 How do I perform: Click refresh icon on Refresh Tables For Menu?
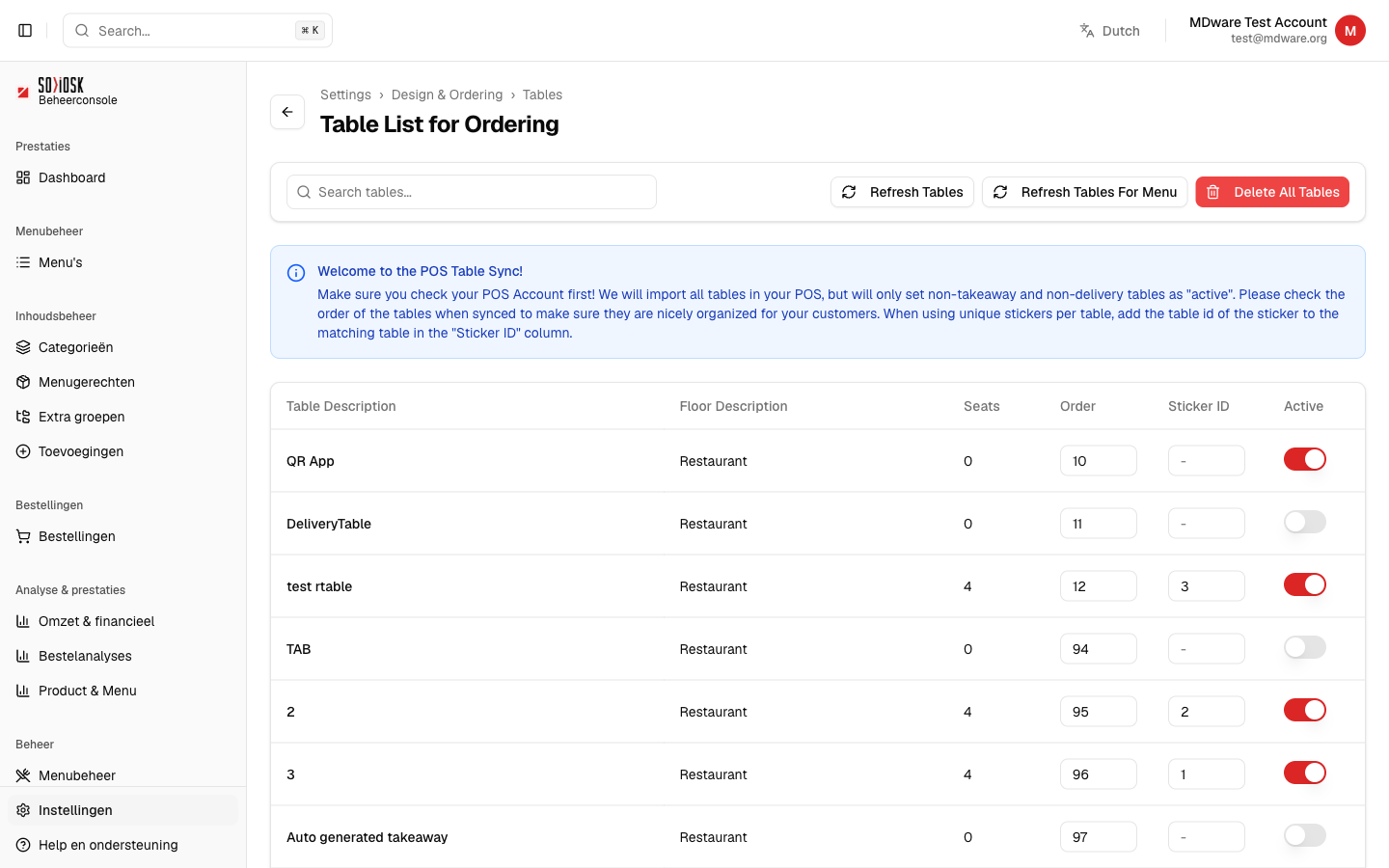(x=1000, y=192)
